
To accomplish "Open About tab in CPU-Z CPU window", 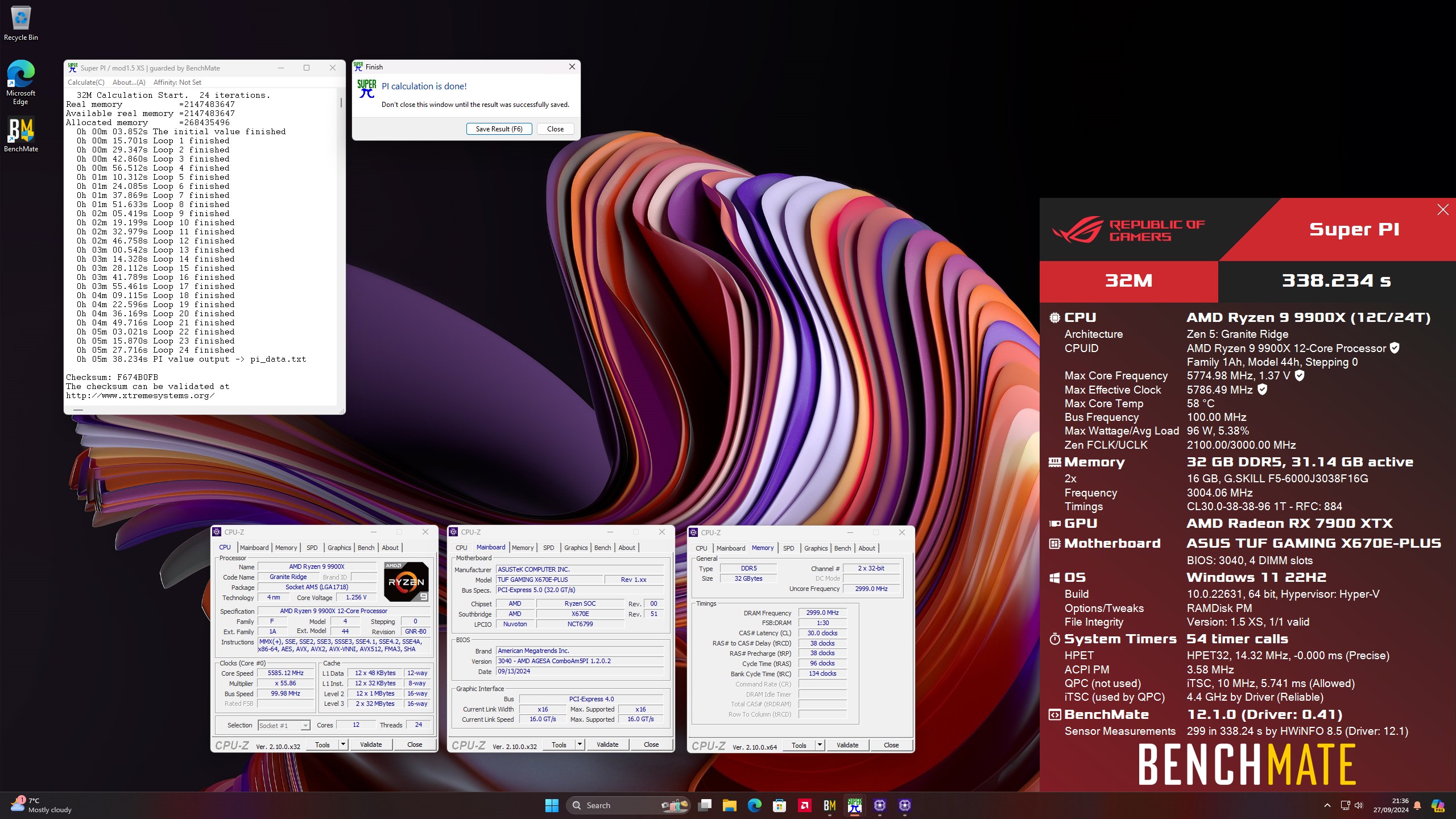I will click(x=390, y=548).
